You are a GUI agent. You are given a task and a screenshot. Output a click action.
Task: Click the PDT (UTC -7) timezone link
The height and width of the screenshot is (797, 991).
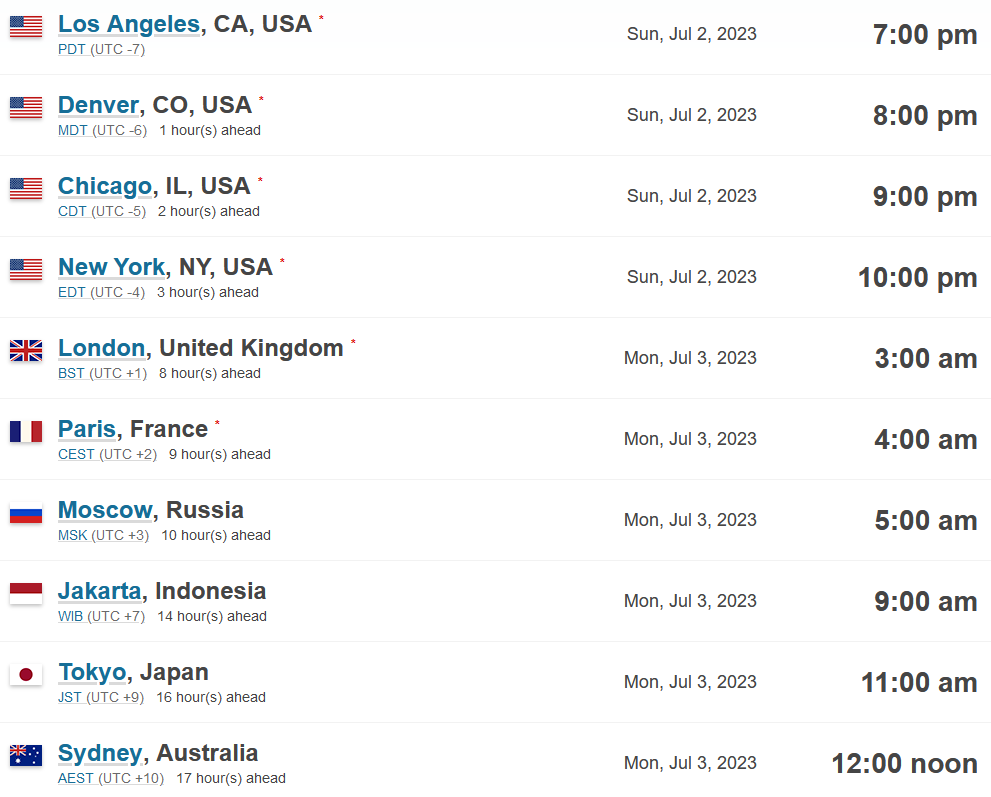click(101, 49)
